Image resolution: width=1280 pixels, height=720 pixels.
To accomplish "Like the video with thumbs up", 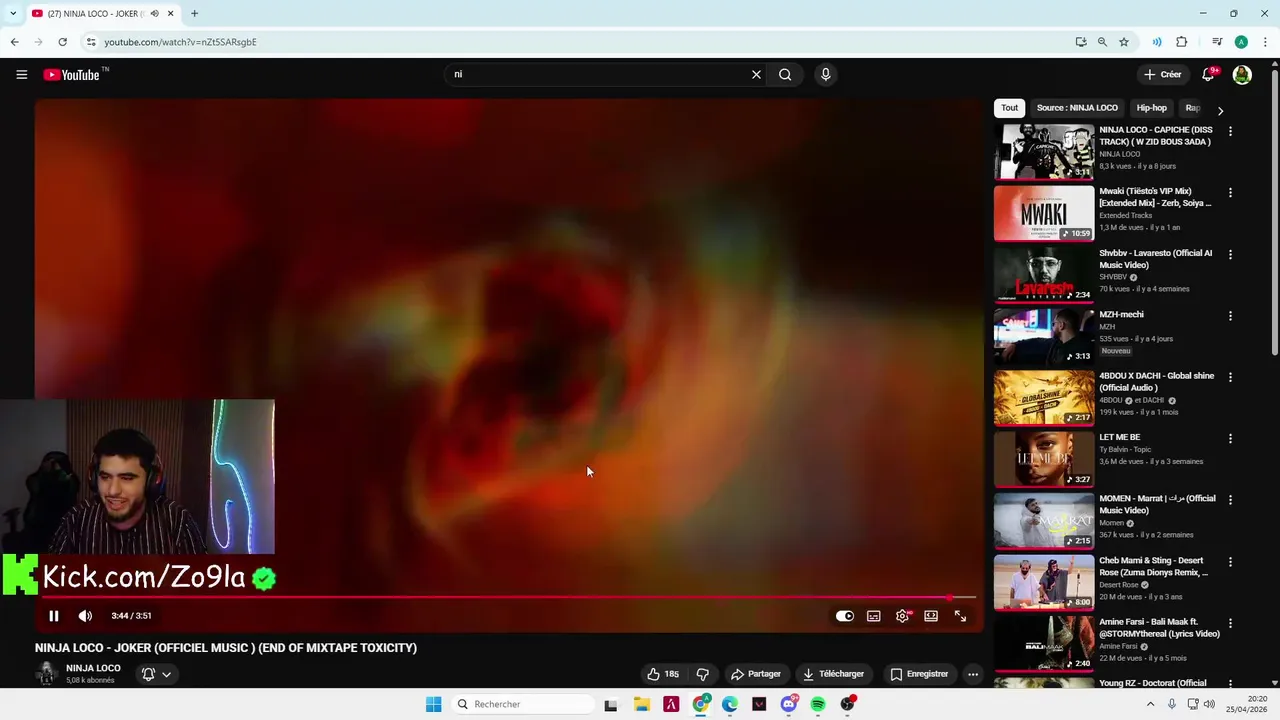I will tap(662, 674).
